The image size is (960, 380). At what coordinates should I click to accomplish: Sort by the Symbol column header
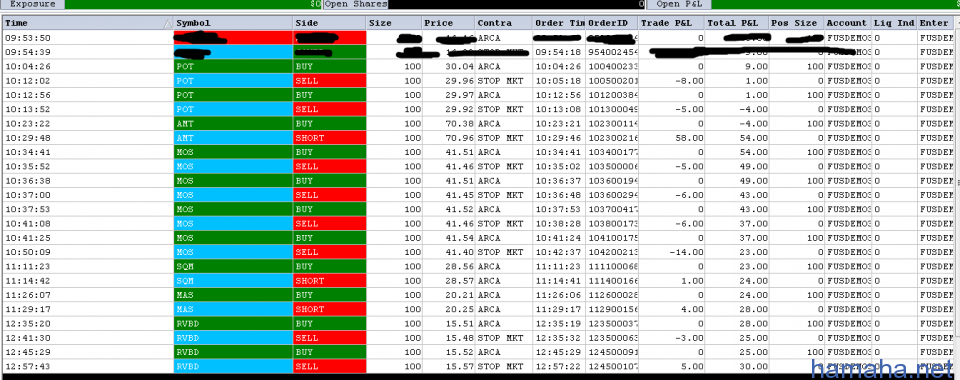(233, 23)
